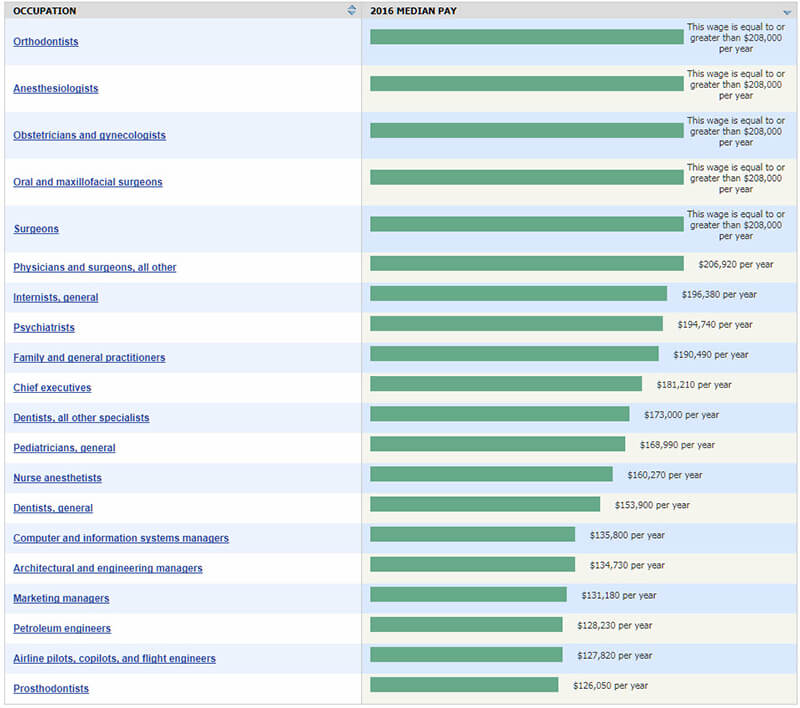Click the $160,270 per year value

point(664,475)
